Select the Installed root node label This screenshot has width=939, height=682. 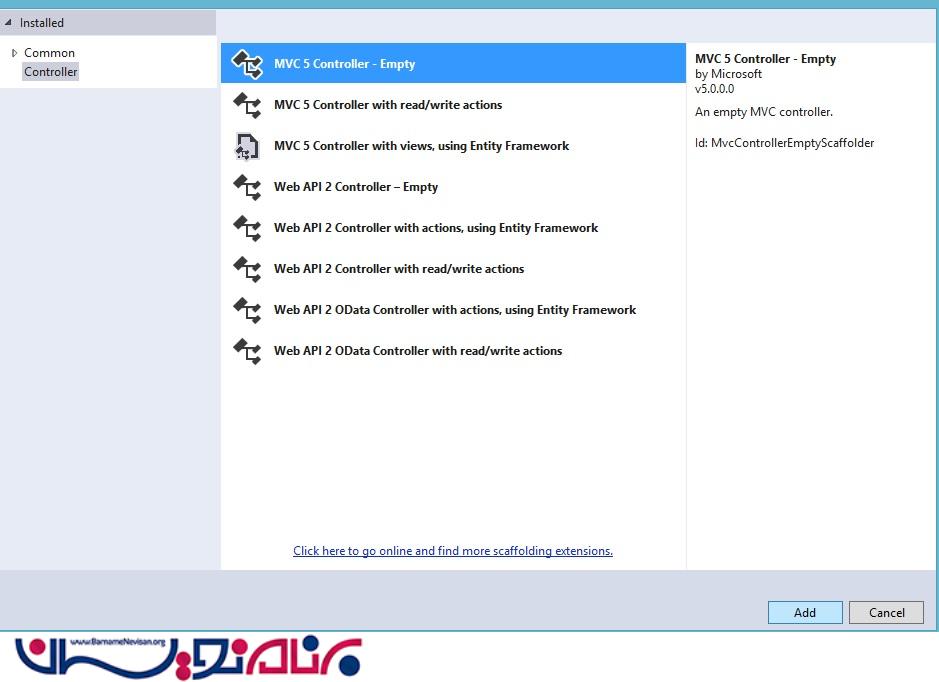tap(41, 23)
